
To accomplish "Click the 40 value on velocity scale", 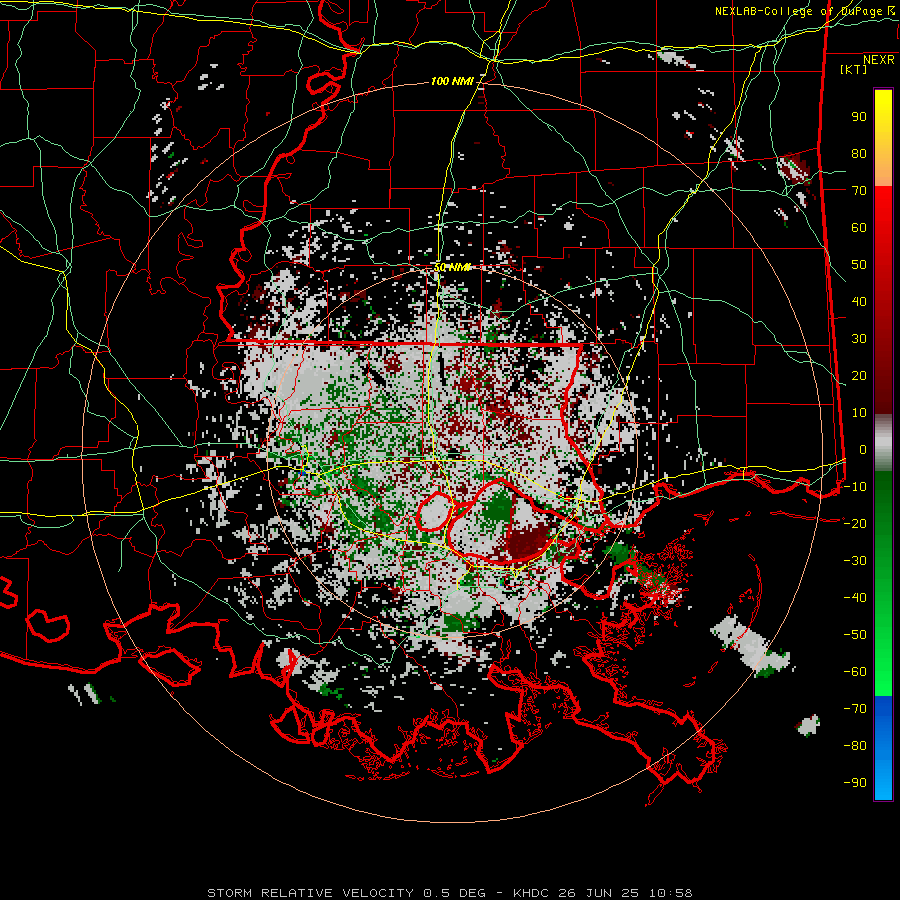I will tap(859, 301).
